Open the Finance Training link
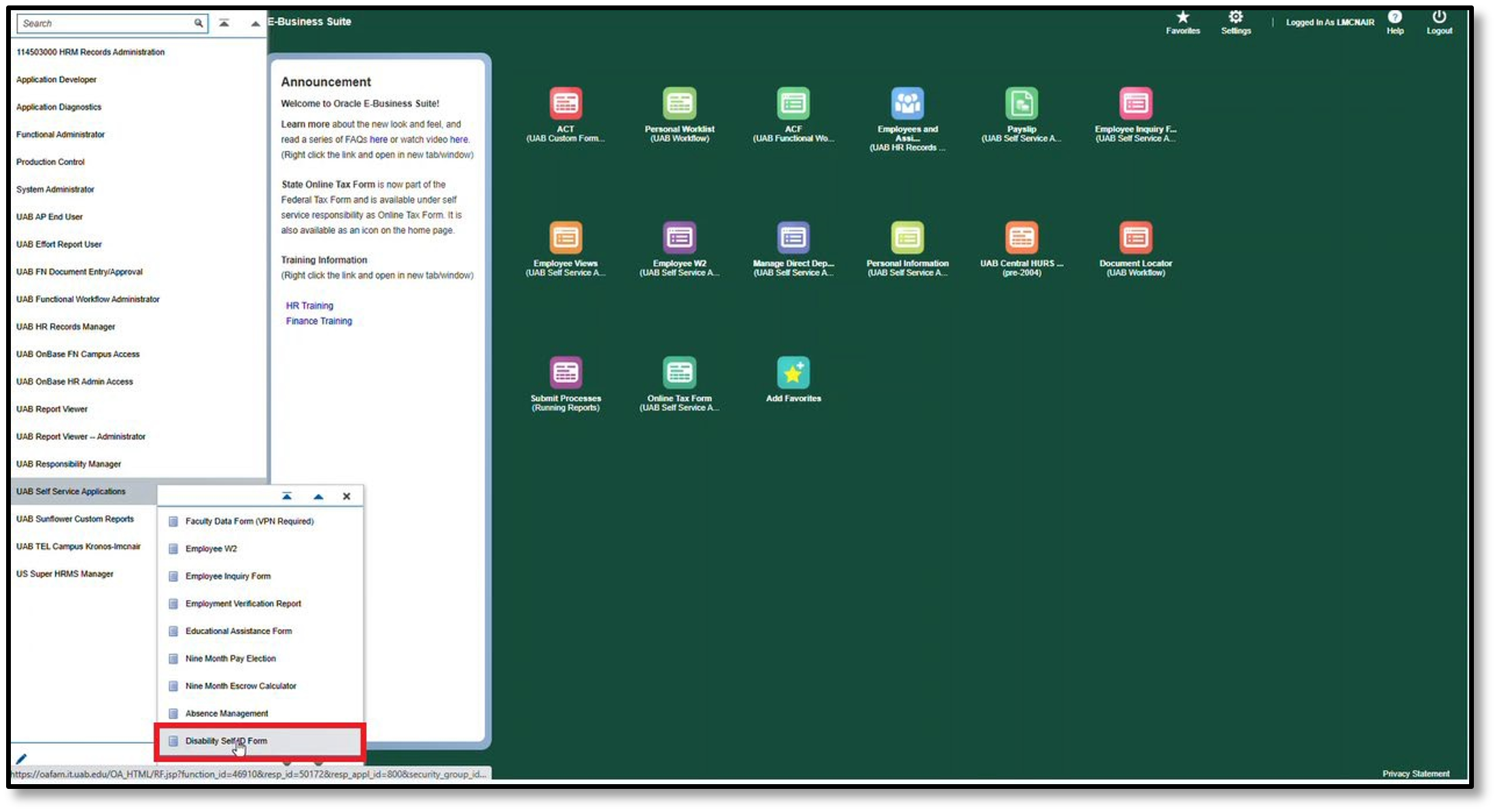This screenshot has width=1497, height=812. pos(319,321)
